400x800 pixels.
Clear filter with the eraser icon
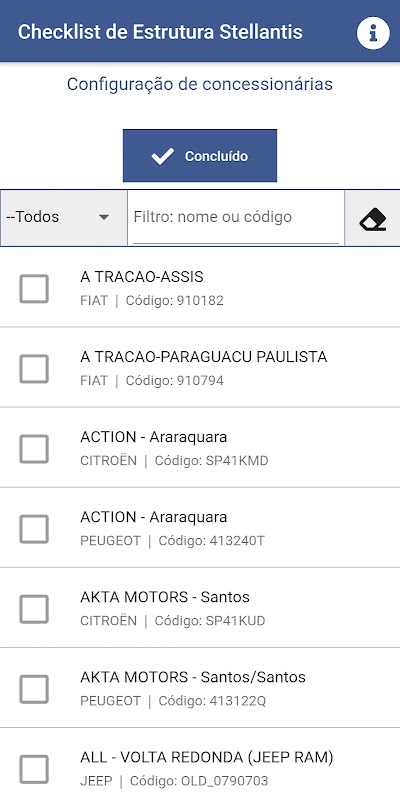tap(372, 218)
